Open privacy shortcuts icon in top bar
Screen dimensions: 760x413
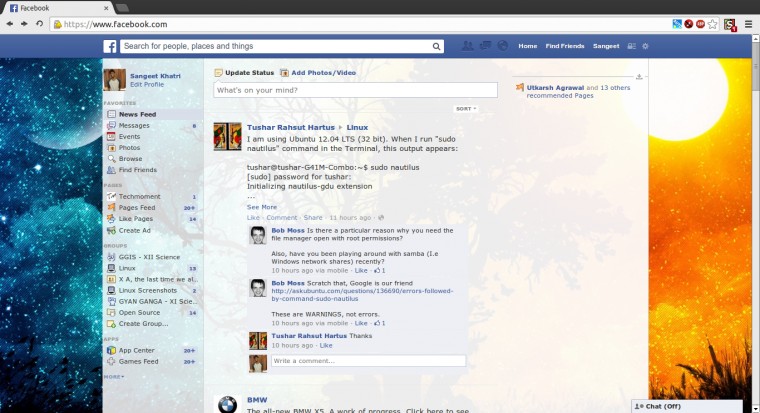(631, 47)
